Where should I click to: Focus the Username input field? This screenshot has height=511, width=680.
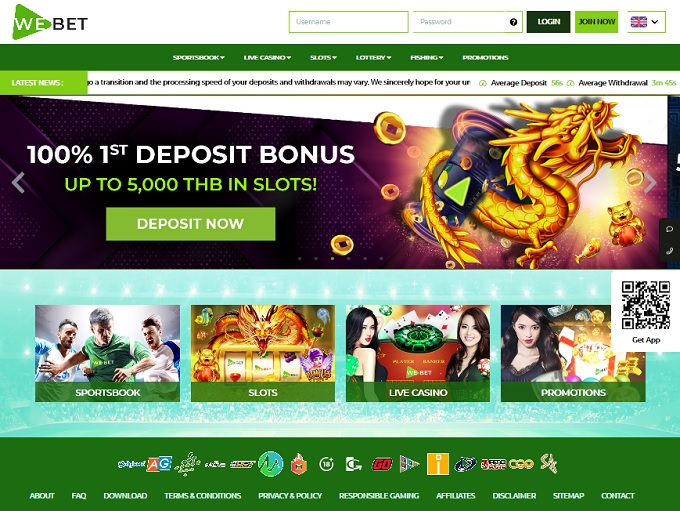349,22
